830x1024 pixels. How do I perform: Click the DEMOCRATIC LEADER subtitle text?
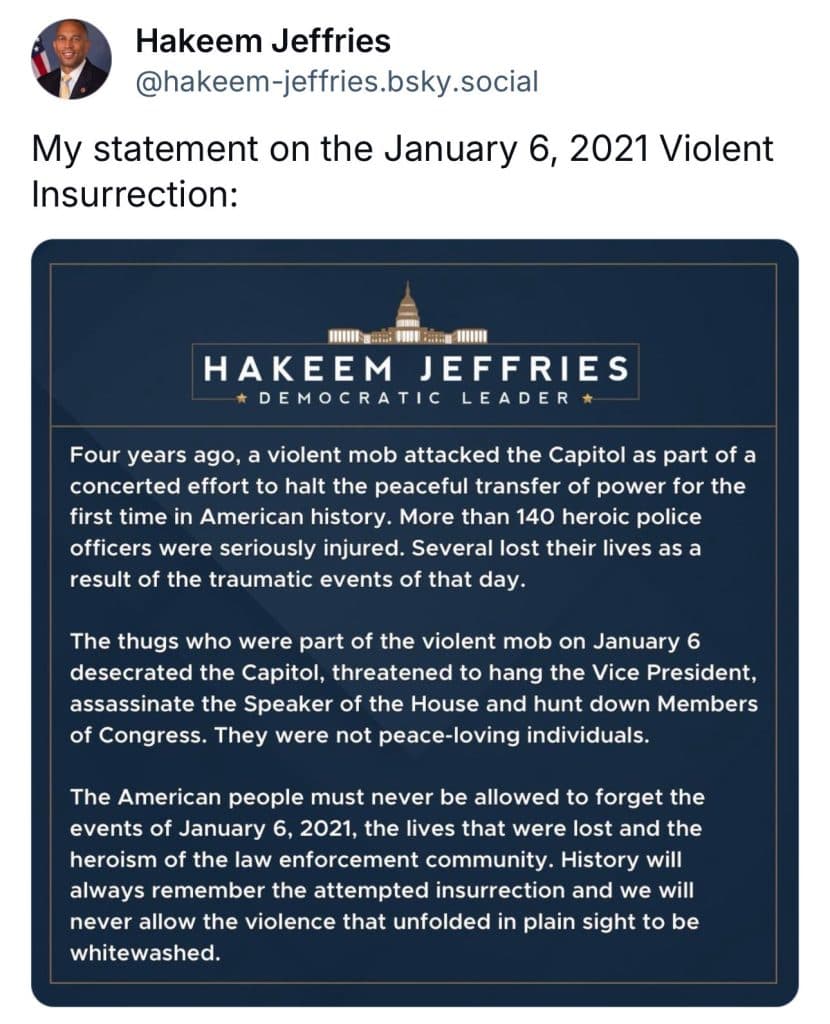[x=414, y=399]
